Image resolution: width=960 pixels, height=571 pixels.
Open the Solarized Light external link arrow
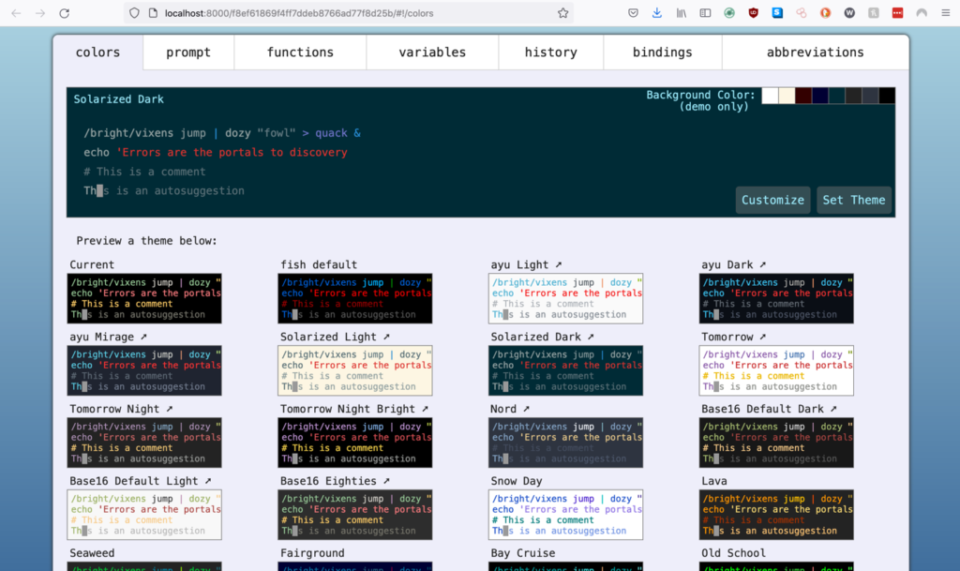tap(386, 337)
